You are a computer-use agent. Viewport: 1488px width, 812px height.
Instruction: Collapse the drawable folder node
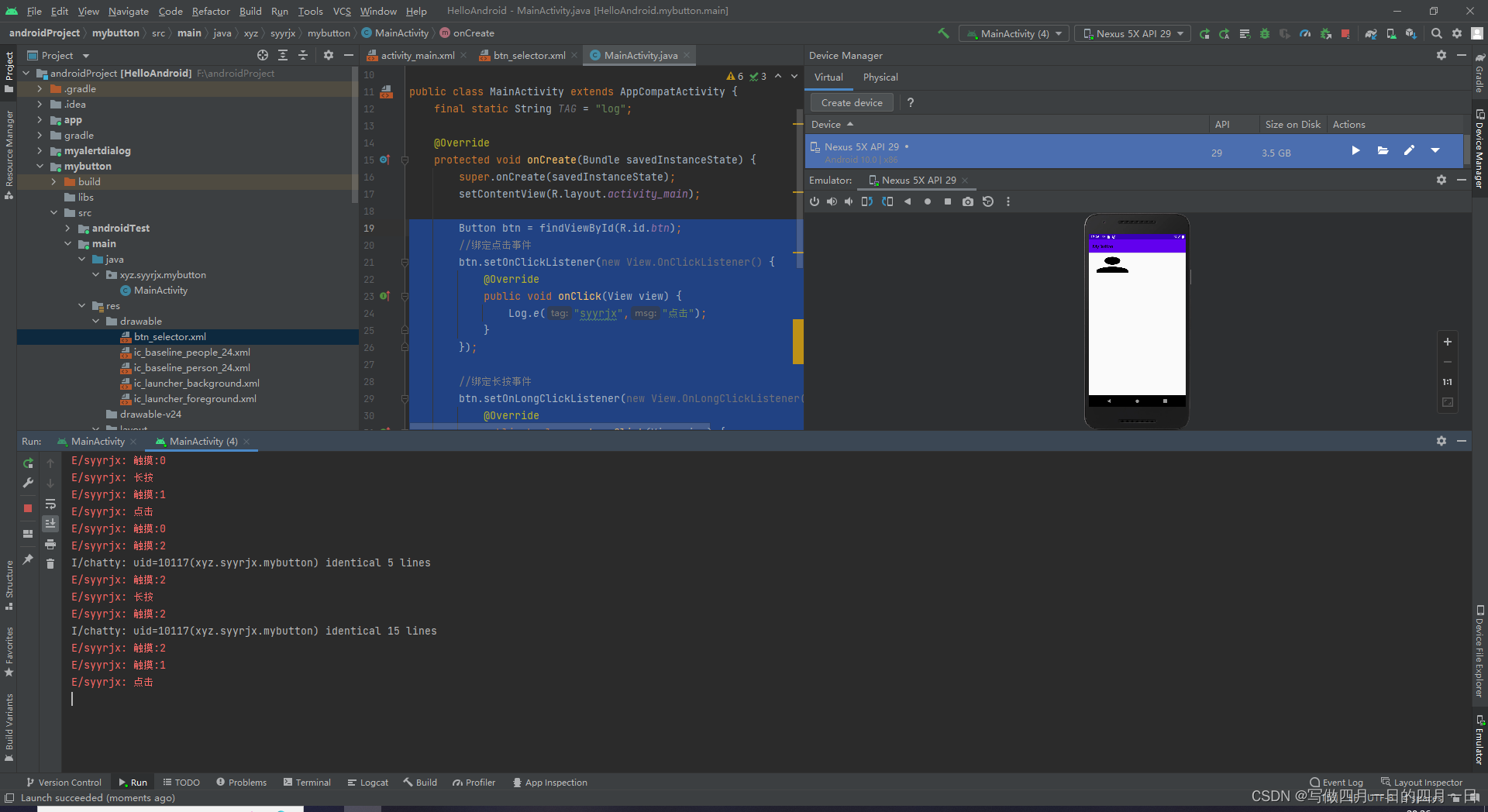pyautogui.click(x=95, y=322)
